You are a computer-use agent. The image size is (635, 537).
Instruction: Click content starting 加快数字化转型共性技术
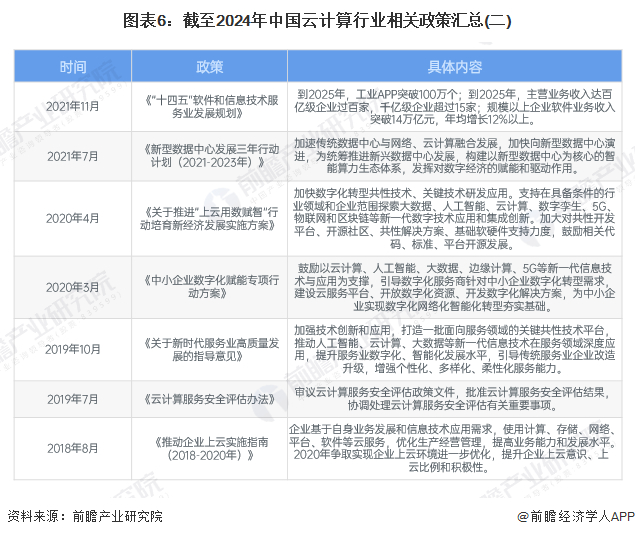pos(455,219)
